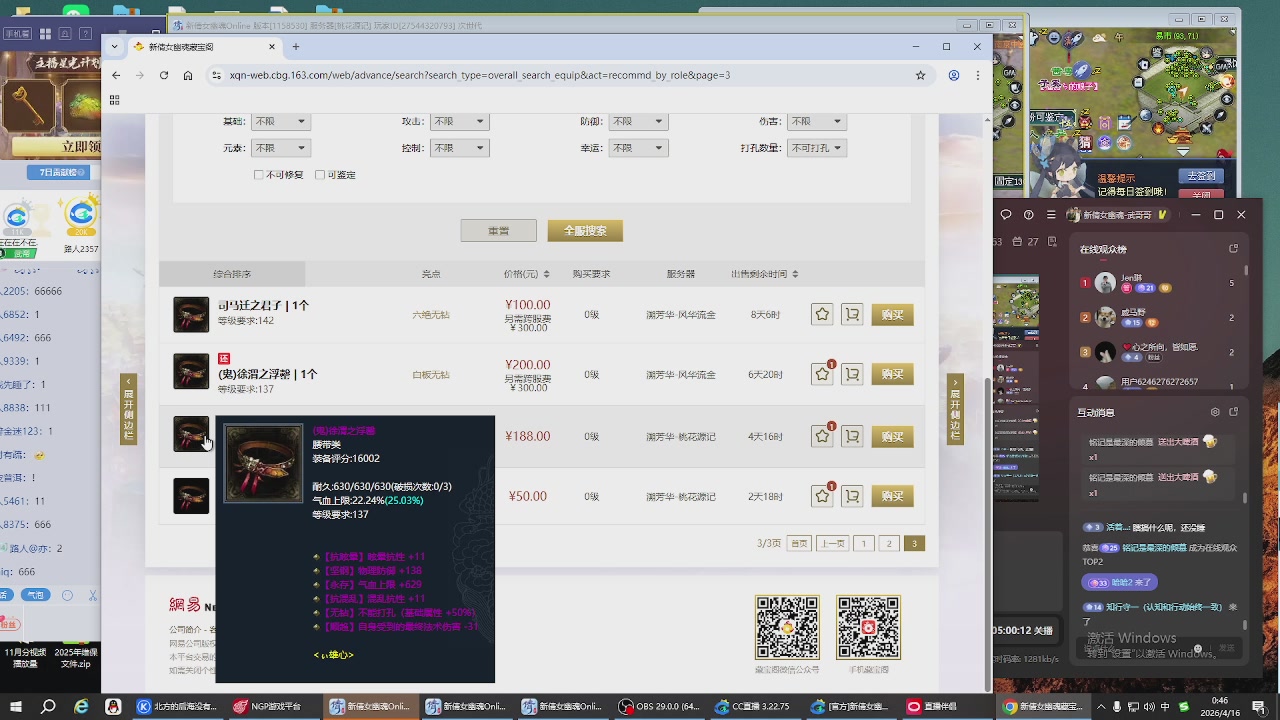Select the 综合排序 sort tab

point(232,274)
